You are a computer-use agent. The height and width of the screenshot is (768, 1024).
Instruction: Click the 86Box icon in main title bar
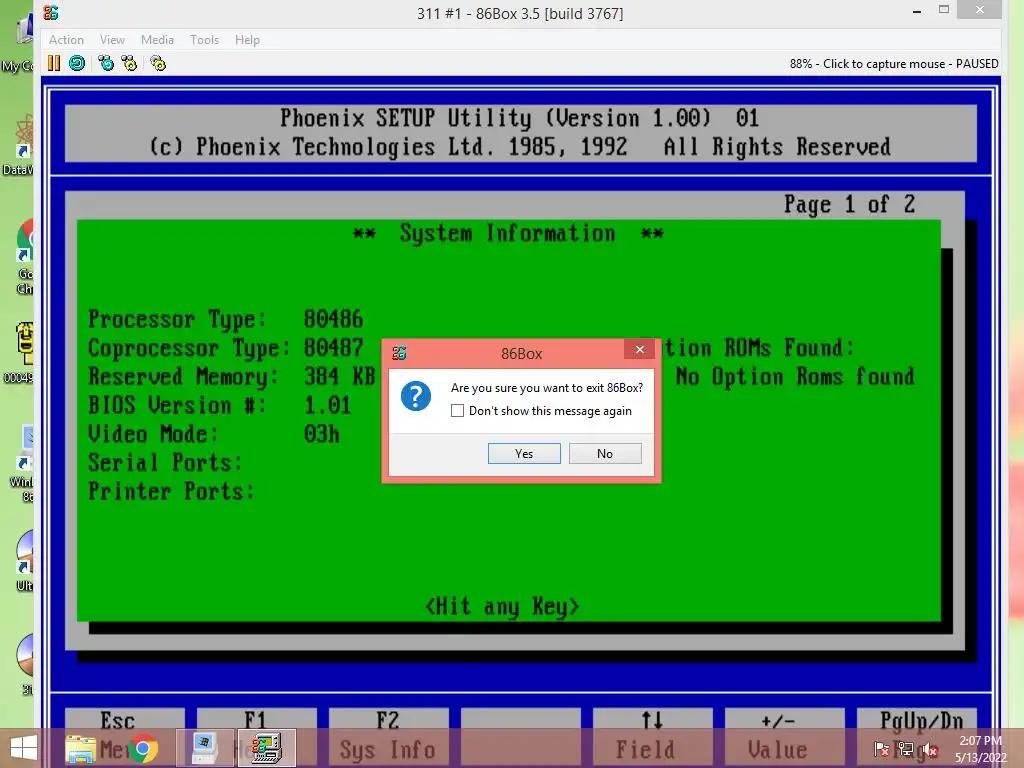coord(51,12)
